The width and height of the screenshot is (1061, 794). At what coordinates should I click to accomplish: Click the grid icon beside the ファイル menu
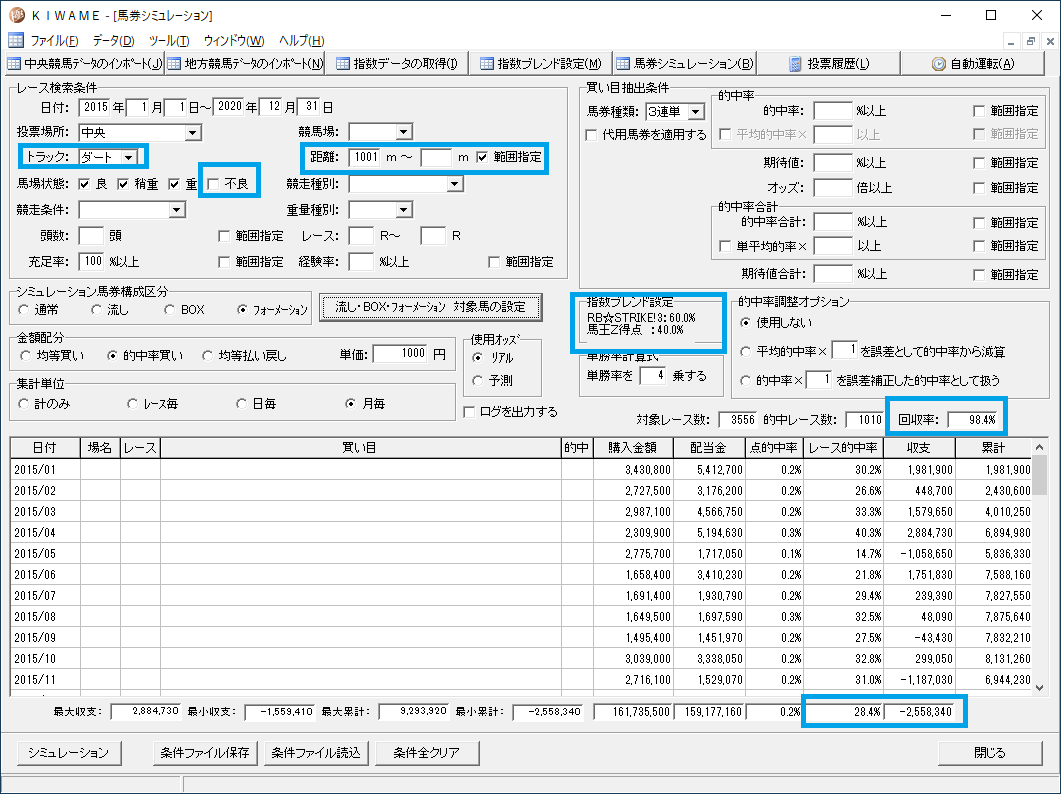pyautogui.click(x=16, y=40)
